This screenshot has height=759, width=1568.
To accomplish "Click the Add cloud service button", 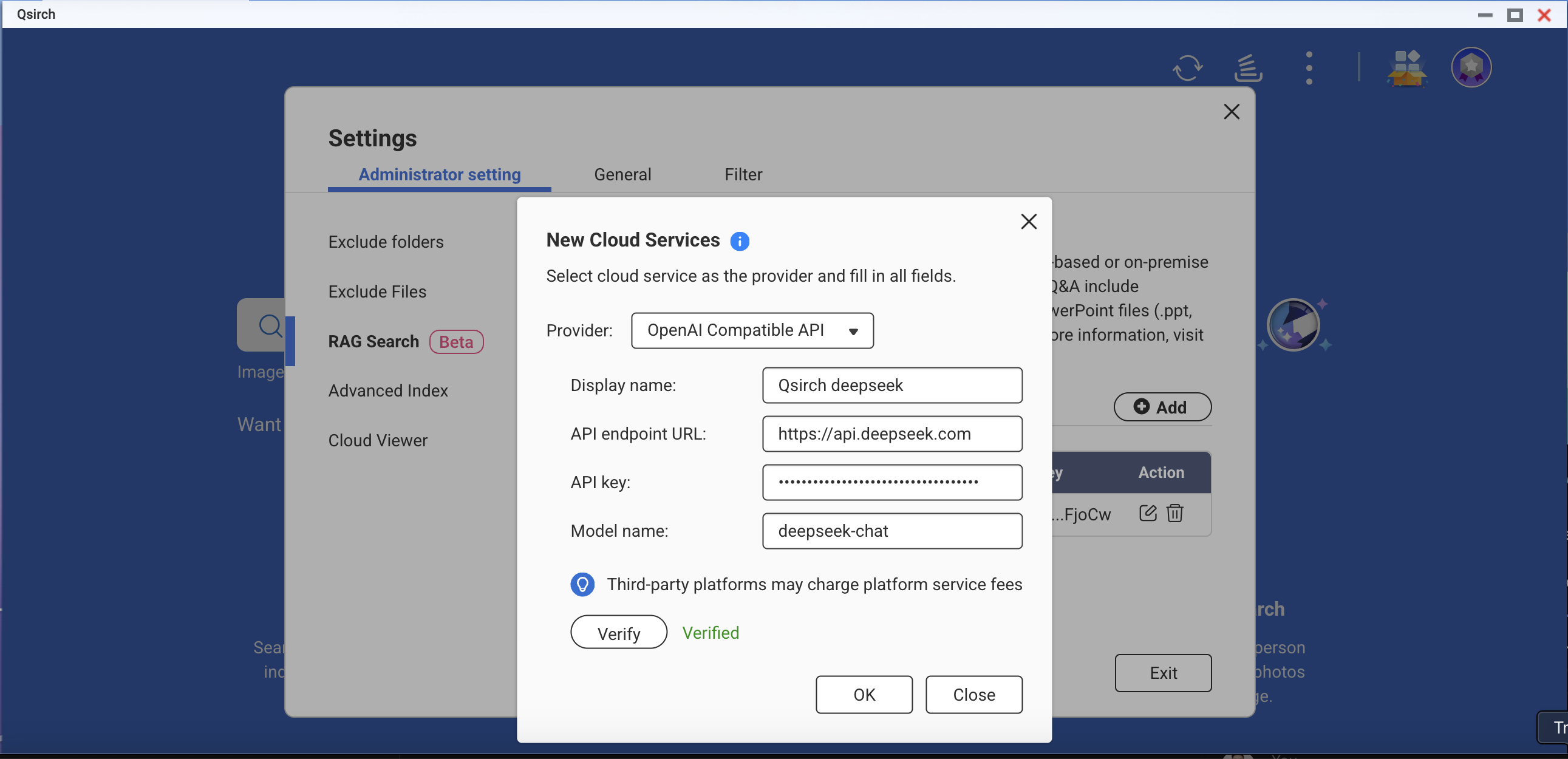I will coord(1161,407).
